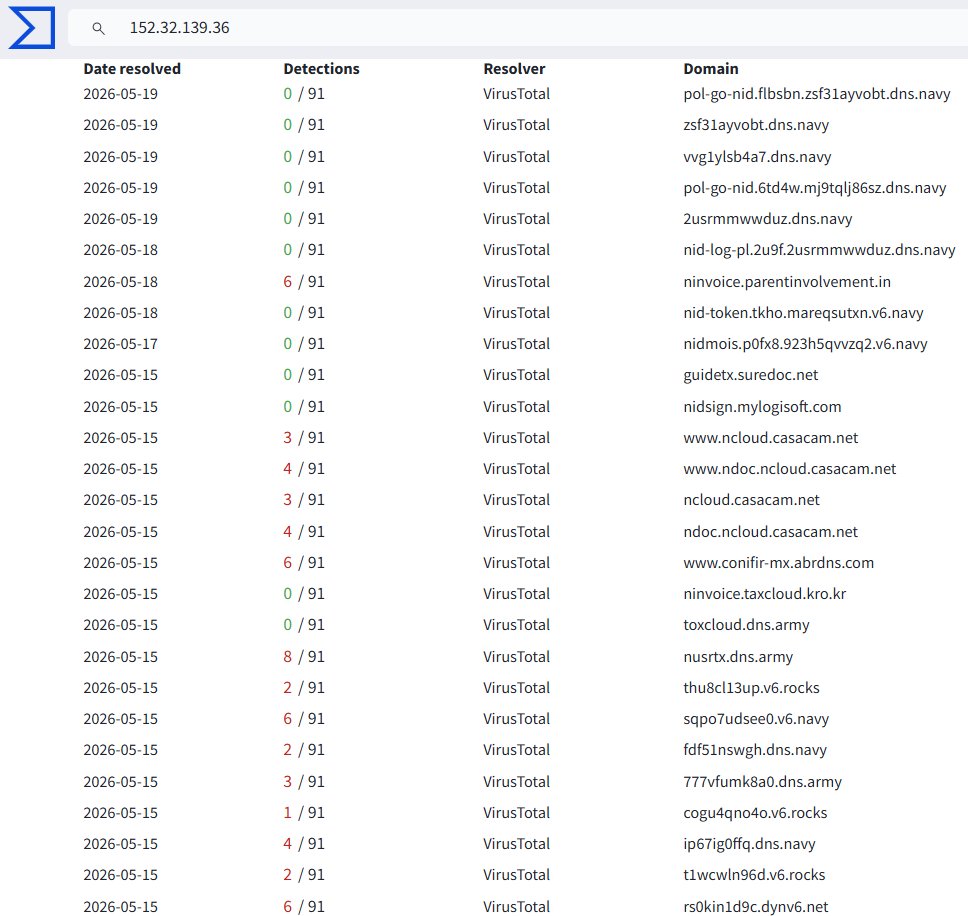Image resolution: width=968 pixels, height=916 pixels.
Task: Select the 6 / 91 detections for www.conifir-mx.abrdns.com
Action: (304, 562)
